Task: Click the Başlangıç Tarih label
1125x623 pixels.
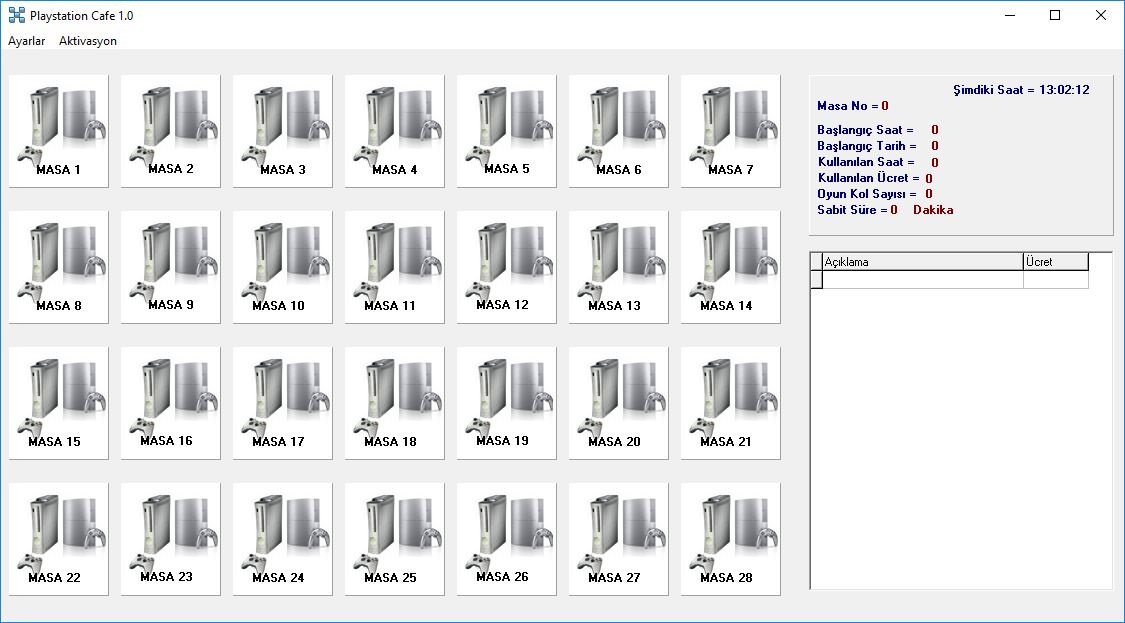Action: [x=867, y=146]
